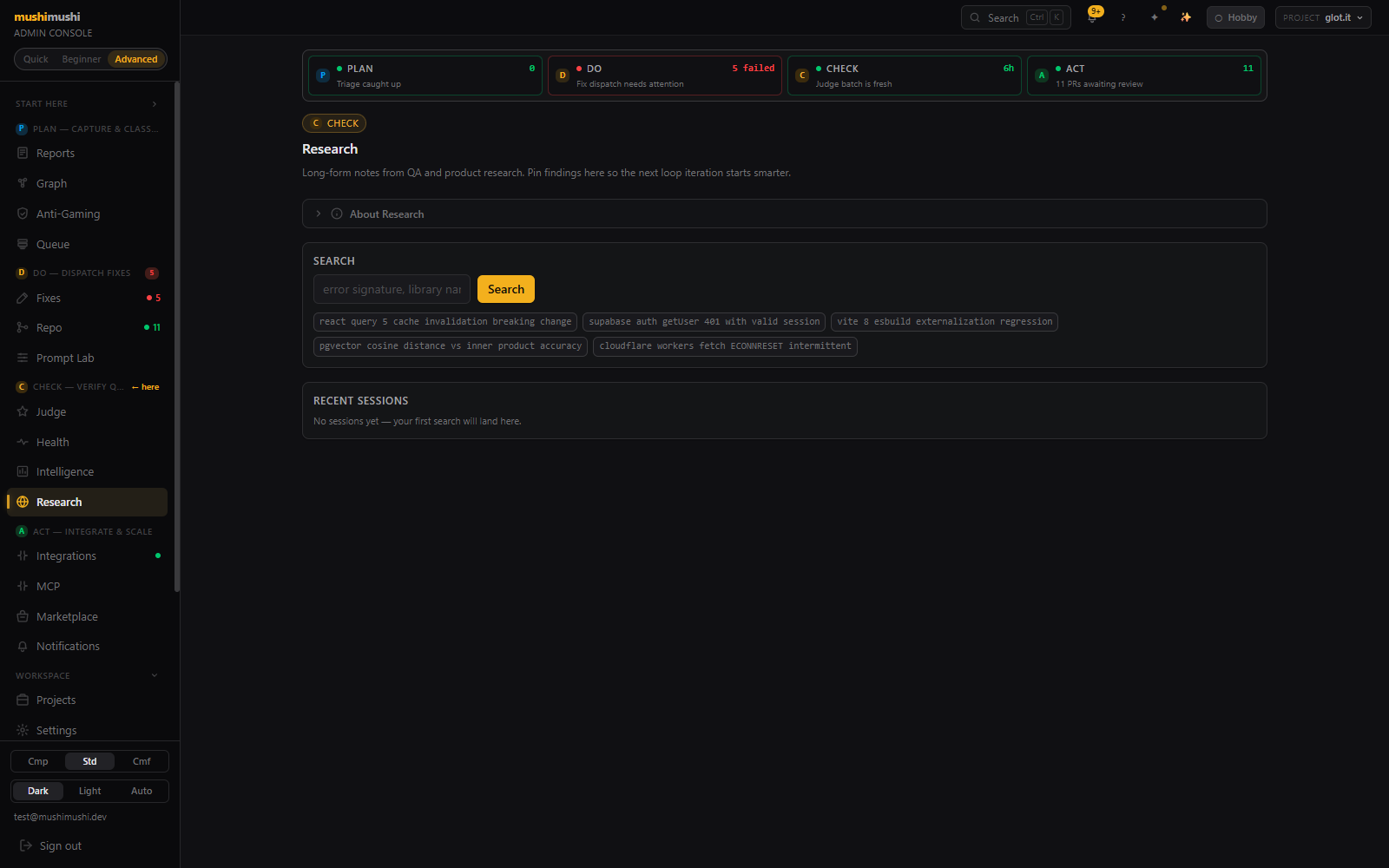Select Light theme

coord(89,791)
